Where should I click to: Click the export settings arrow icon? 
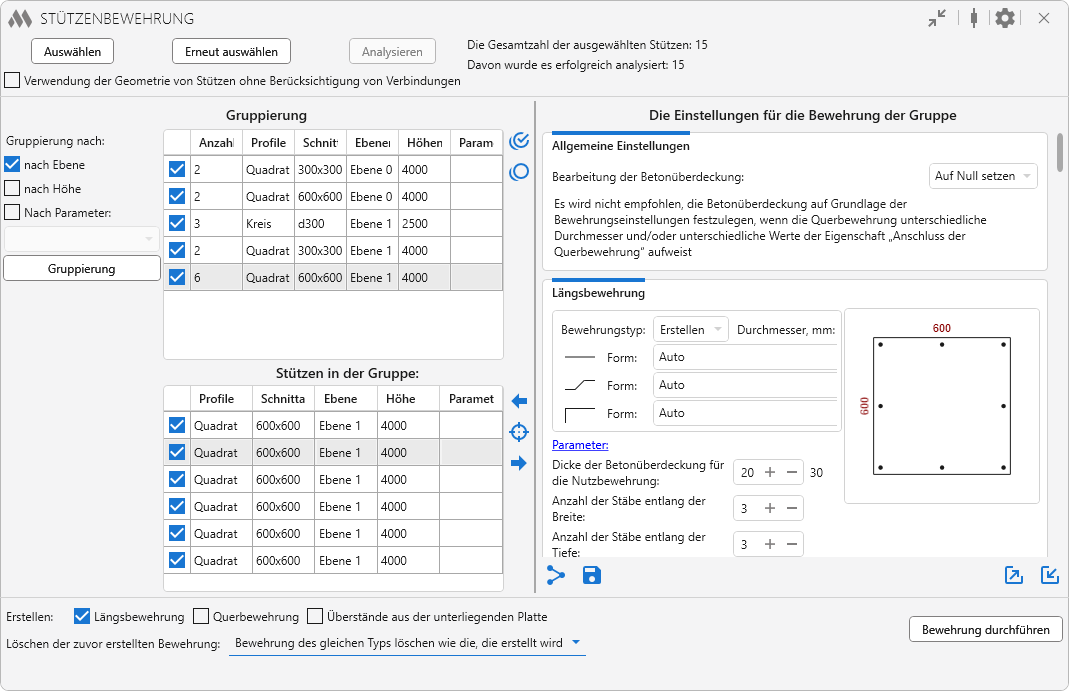(1014, 575)
